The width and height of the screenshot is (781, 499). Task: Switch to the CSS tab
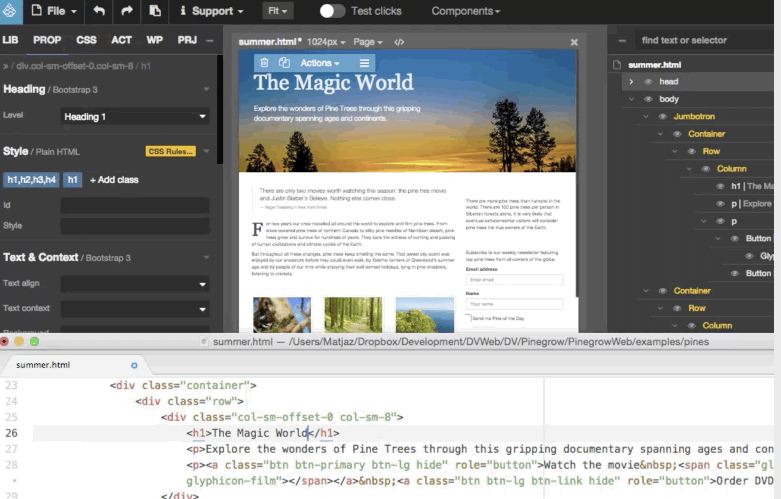click(87, 40)
